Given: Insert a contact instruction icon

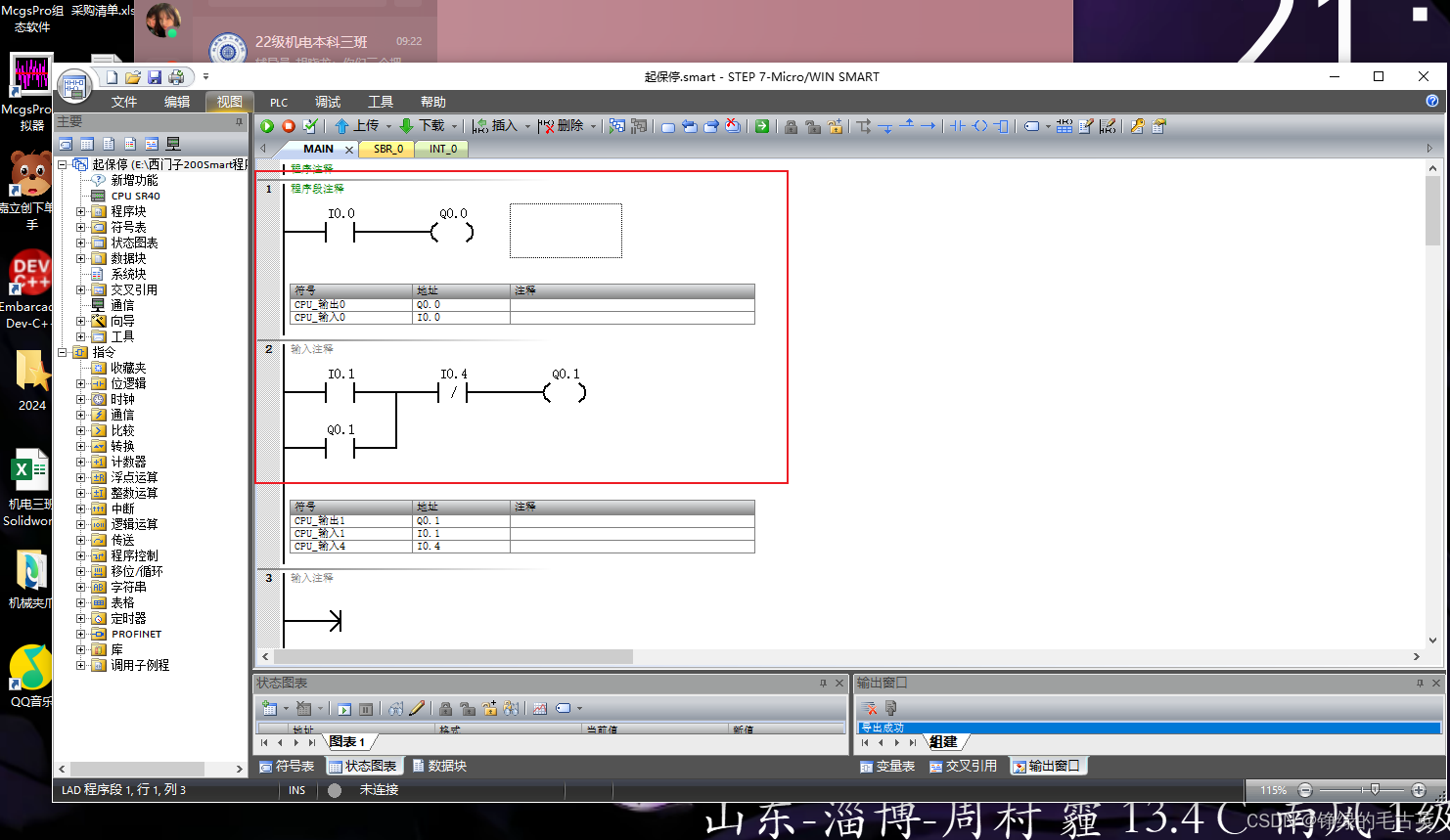Looking at the screenshot, I should (958, 126).
